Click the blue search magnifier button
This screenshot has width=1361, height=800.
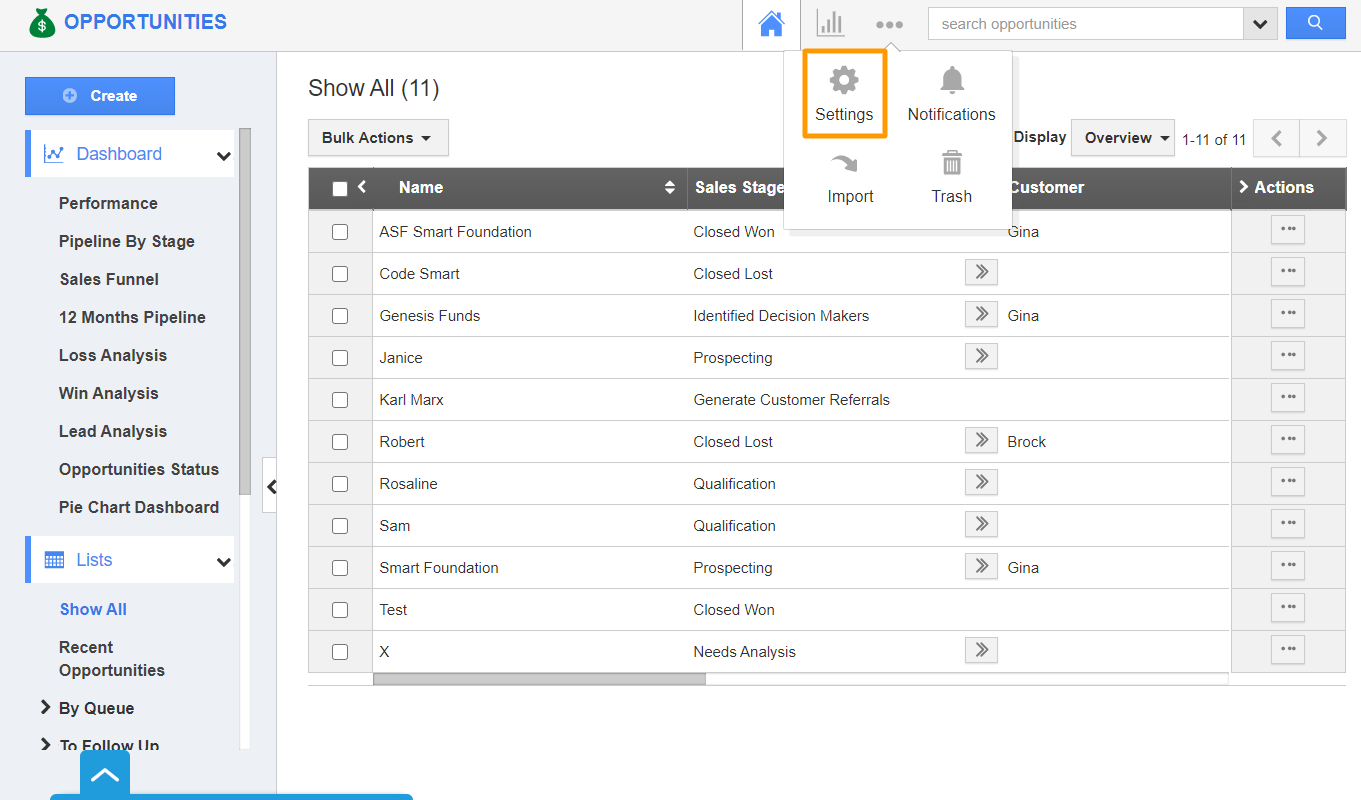point(1315,22)
